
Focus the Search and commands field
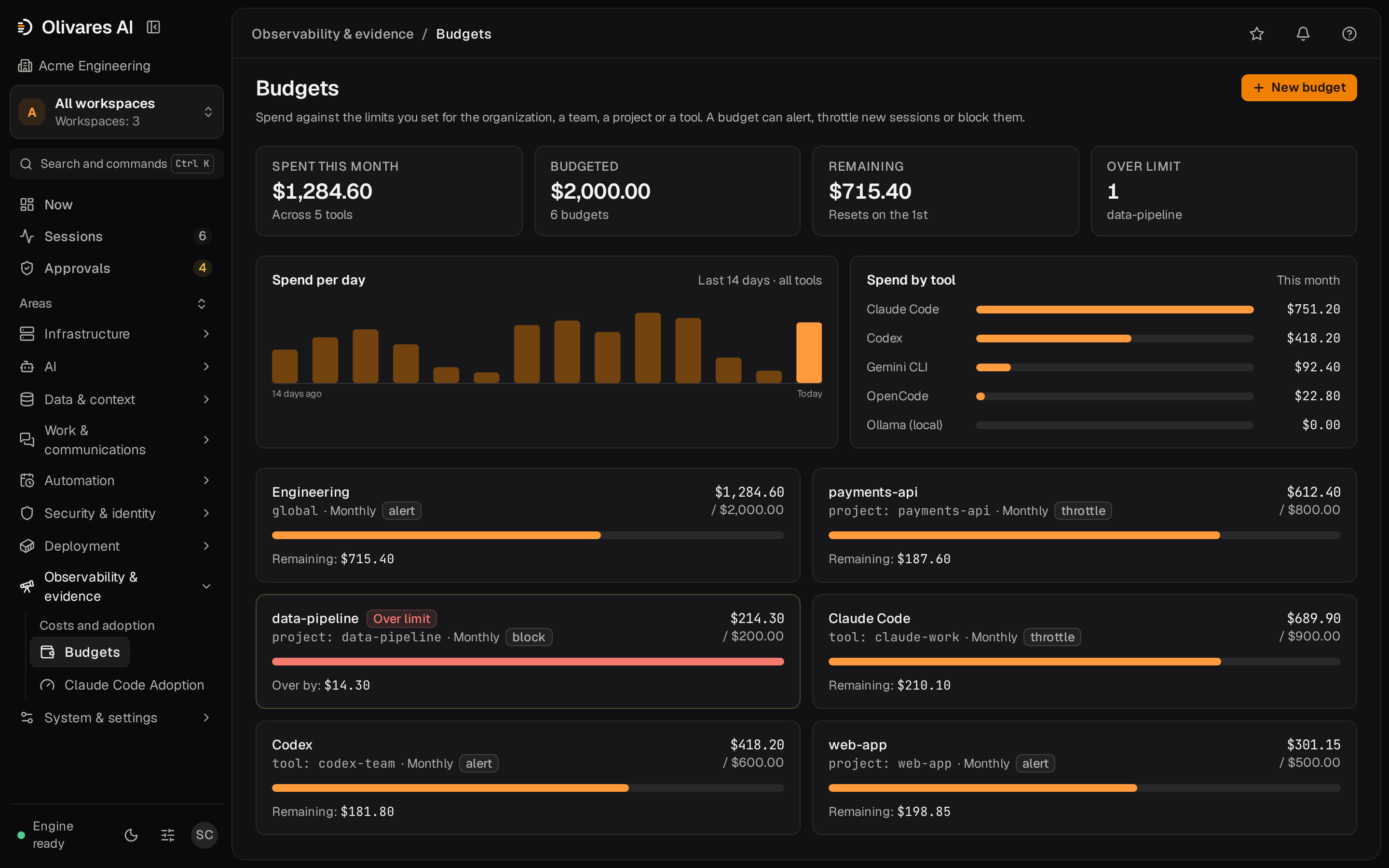click(x=117, y=163)
